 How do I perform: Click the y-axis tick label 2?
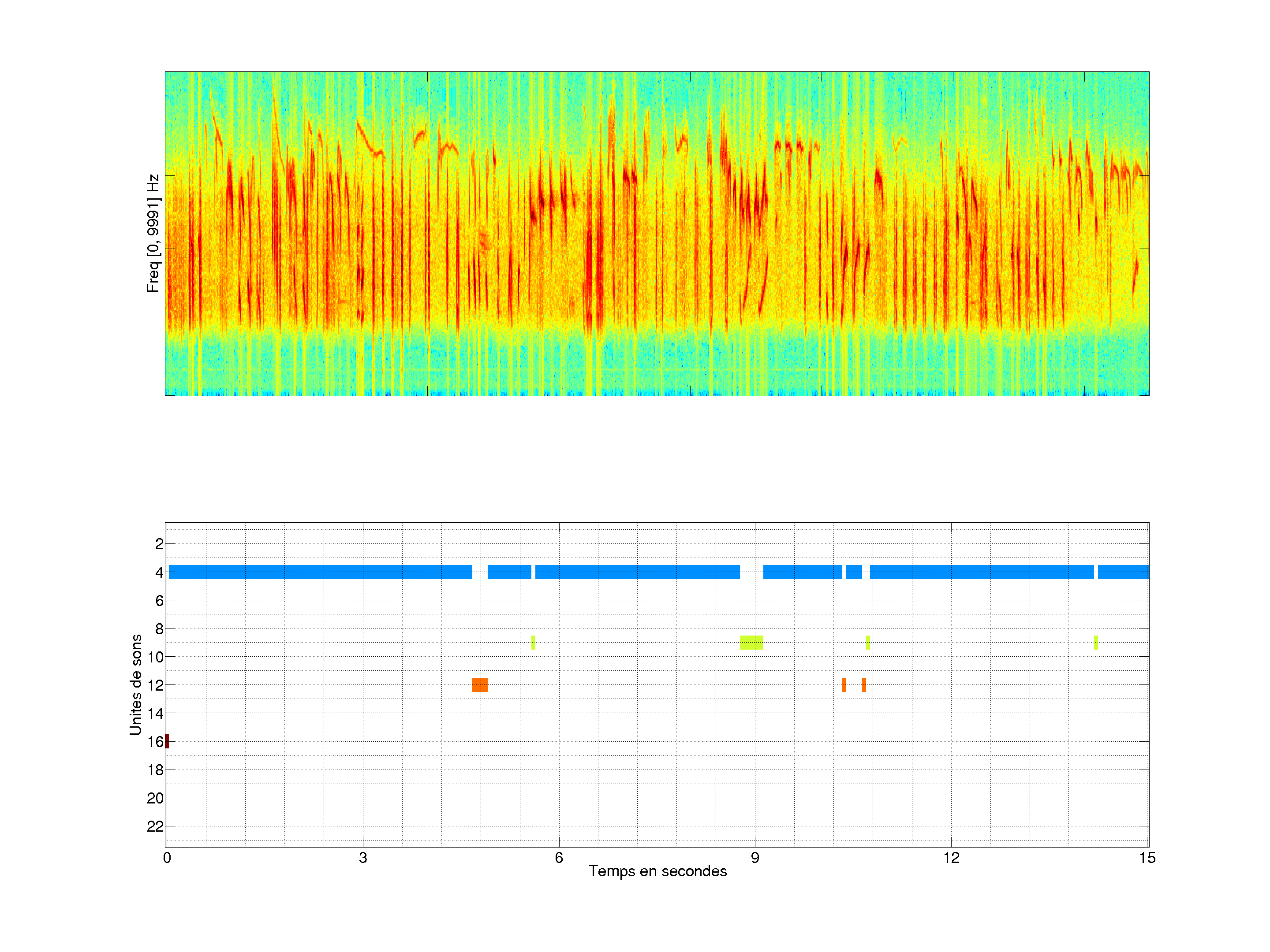[x=159, y=544]
